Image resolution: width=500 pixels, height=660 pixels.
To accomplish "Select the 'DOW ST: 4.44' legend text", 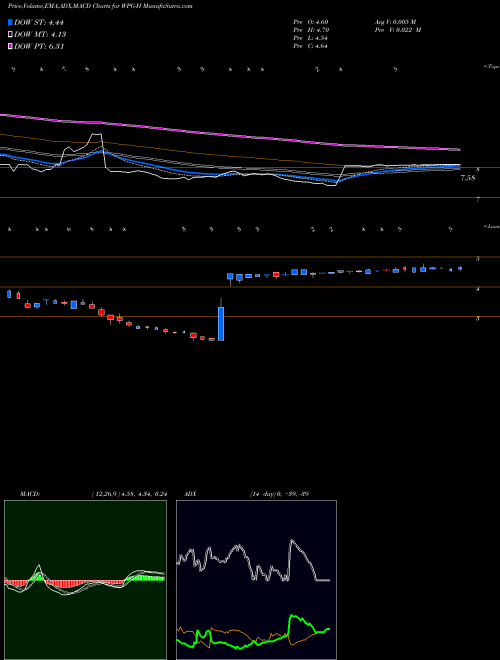I will tap(39, 23).
